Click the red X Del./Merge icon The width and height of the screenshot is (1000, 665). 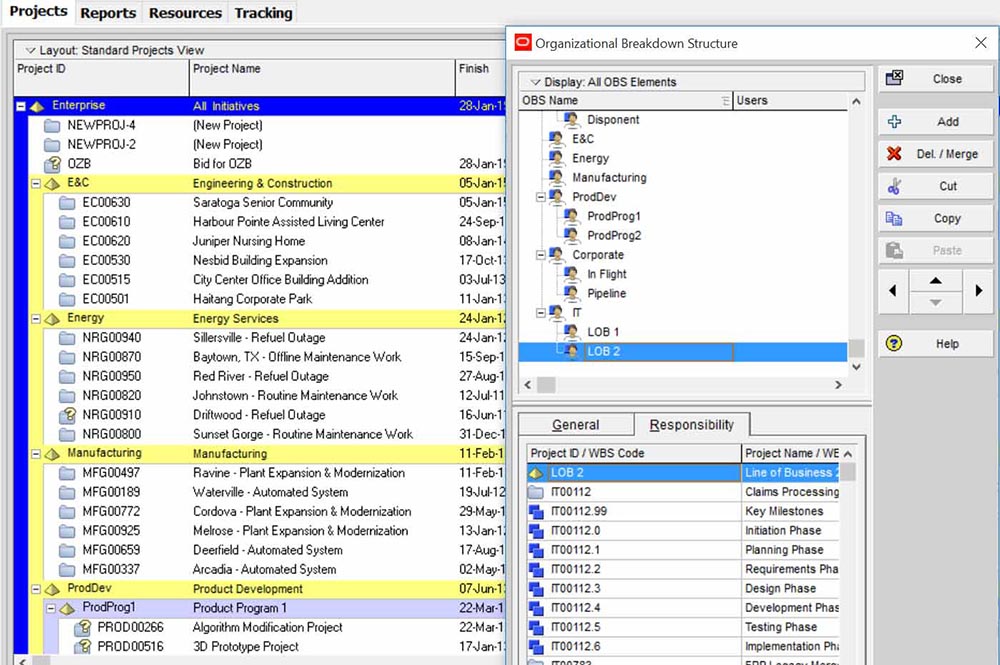tap(894, 154)
